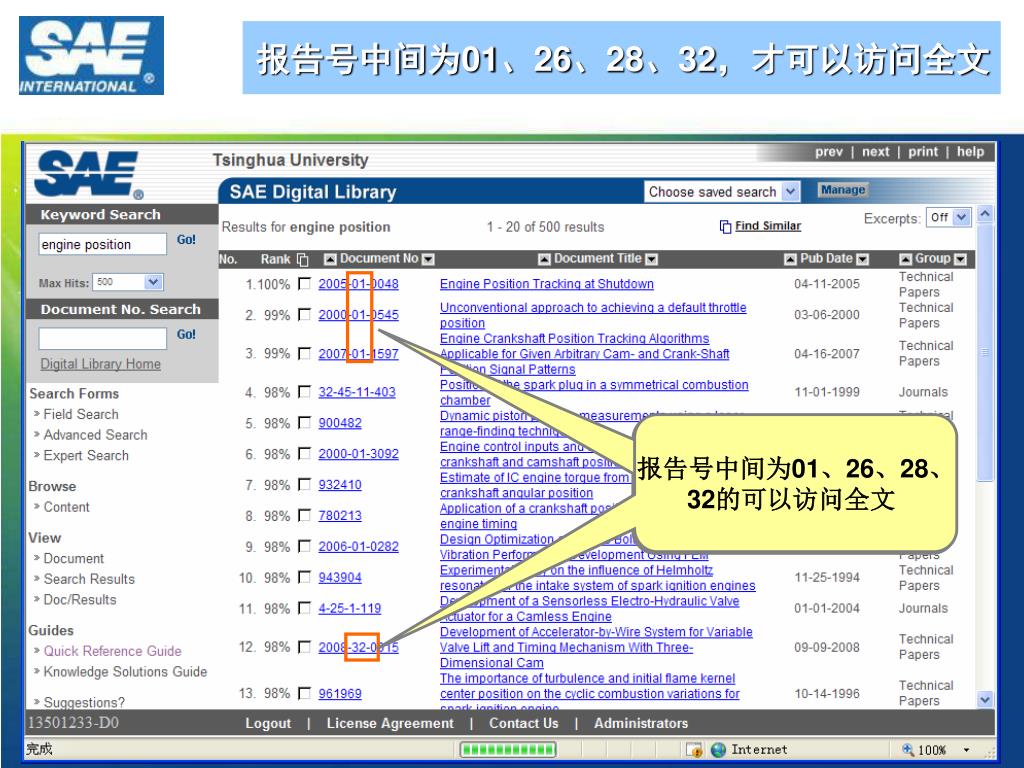Image resolution: width=1024 pixels, height=768 pixels.
Task: Check the box for result 2000-01-3092
Action: 304,453
